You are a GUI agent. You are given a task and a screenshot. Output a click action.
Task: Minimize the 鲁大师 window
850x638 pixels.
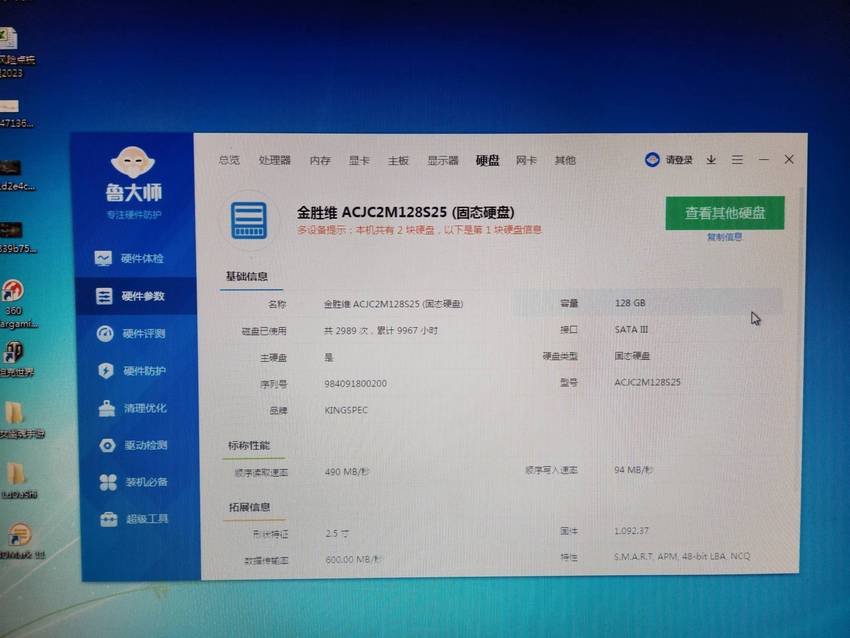tap(763, 160)
